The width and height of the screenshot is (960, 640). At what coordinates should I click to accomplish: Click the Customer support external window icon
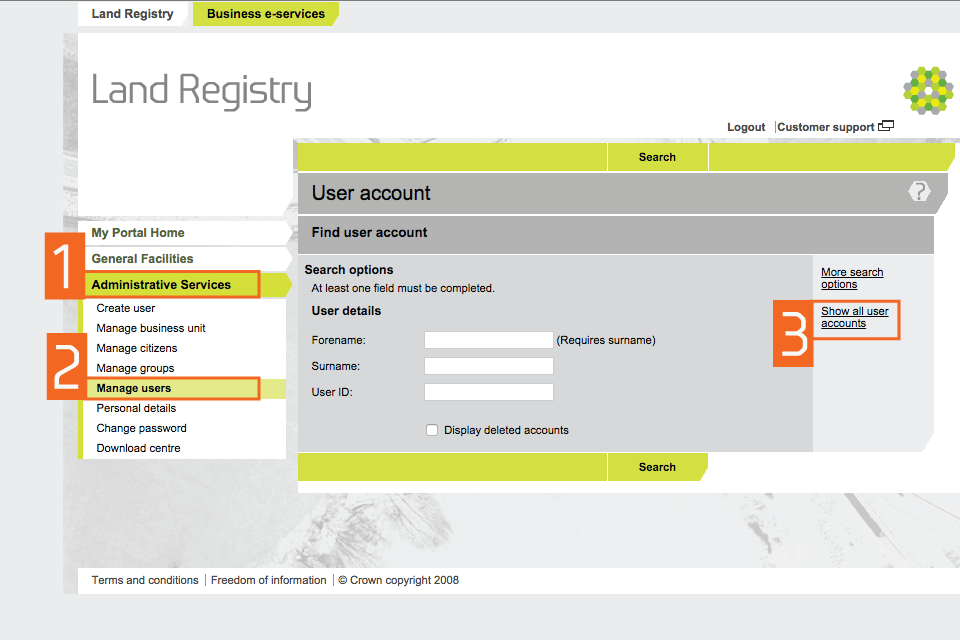click(886, 127)
